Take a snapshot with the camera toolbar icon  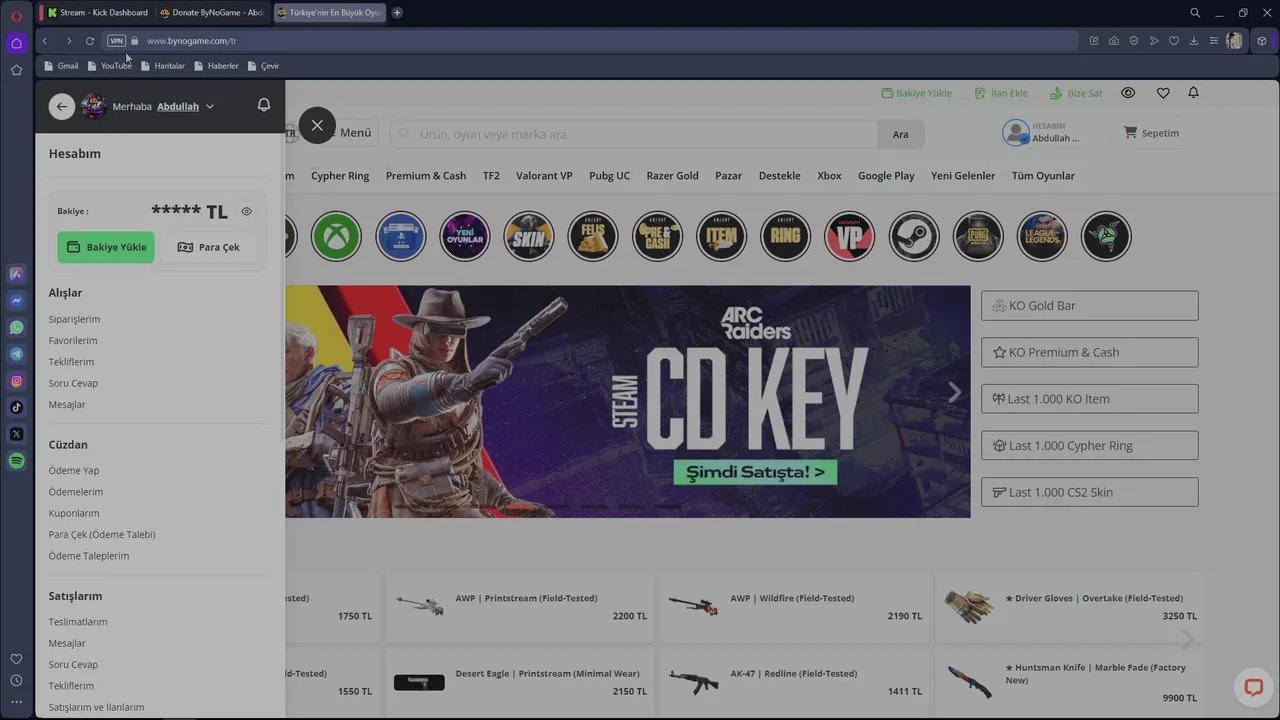click(x=1114, y=41)
